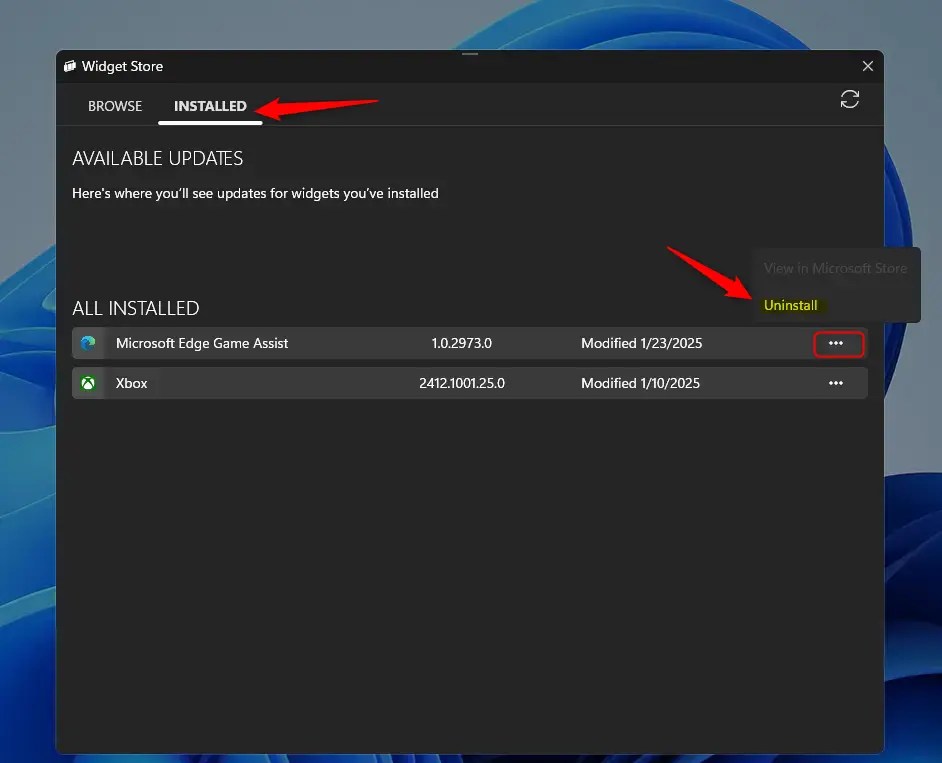Screen dimensions: 942x763
Task: Click Modified 1/10/2025 date
Action: tap(640, 383)
